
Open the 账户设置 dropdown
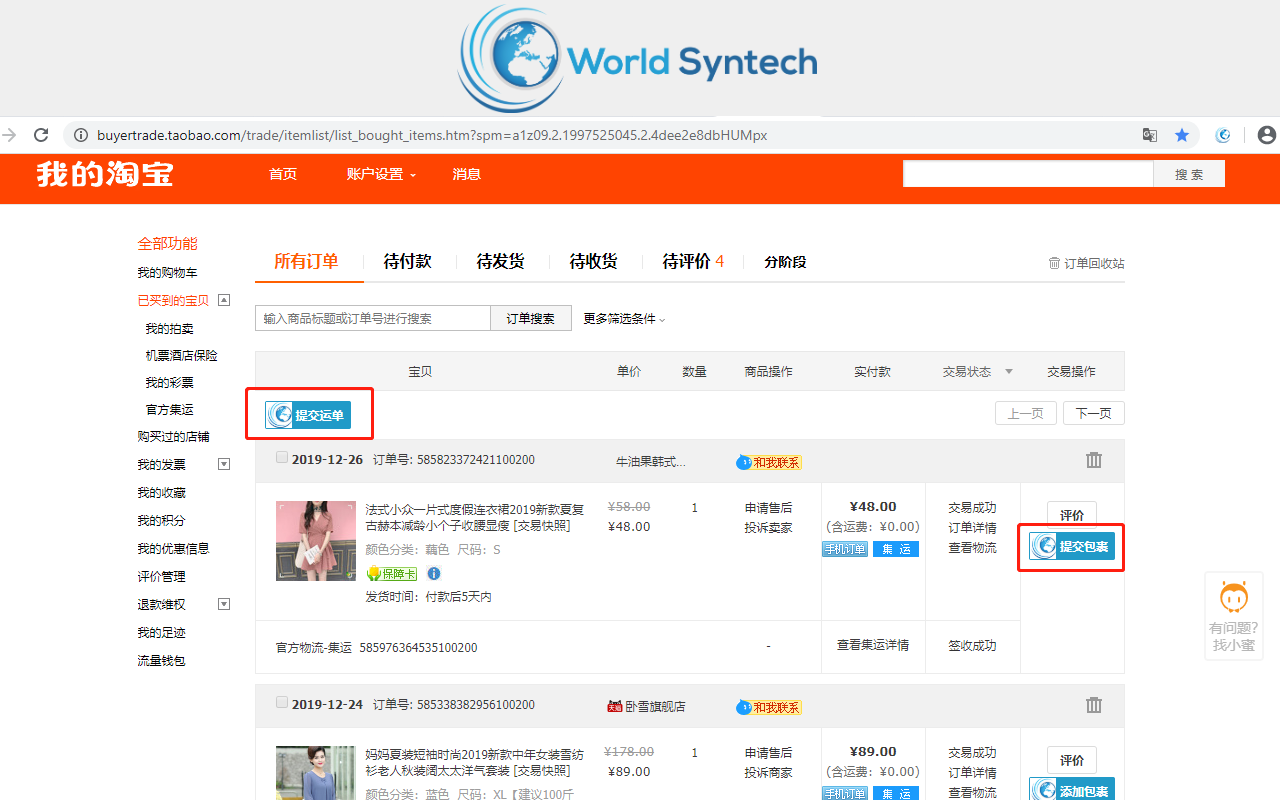pos(381,174)
